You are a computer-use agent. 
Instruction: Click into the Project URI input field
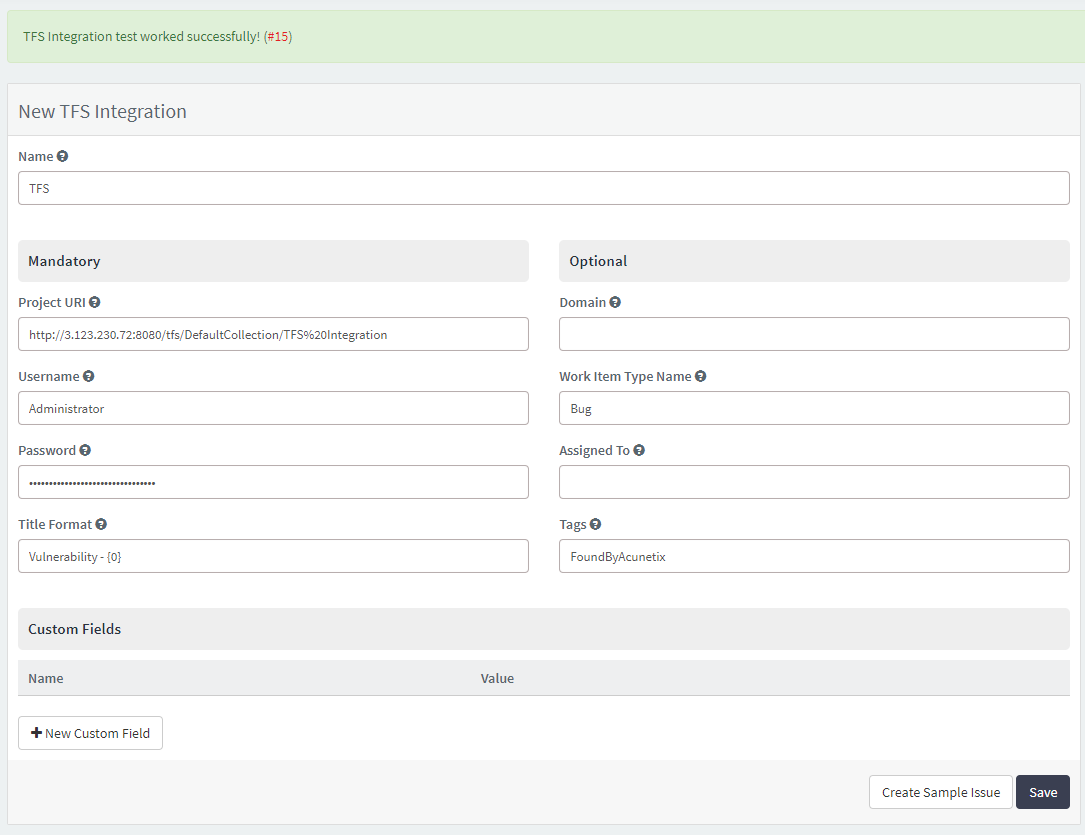pyautogui.click(x=273, y=334)
